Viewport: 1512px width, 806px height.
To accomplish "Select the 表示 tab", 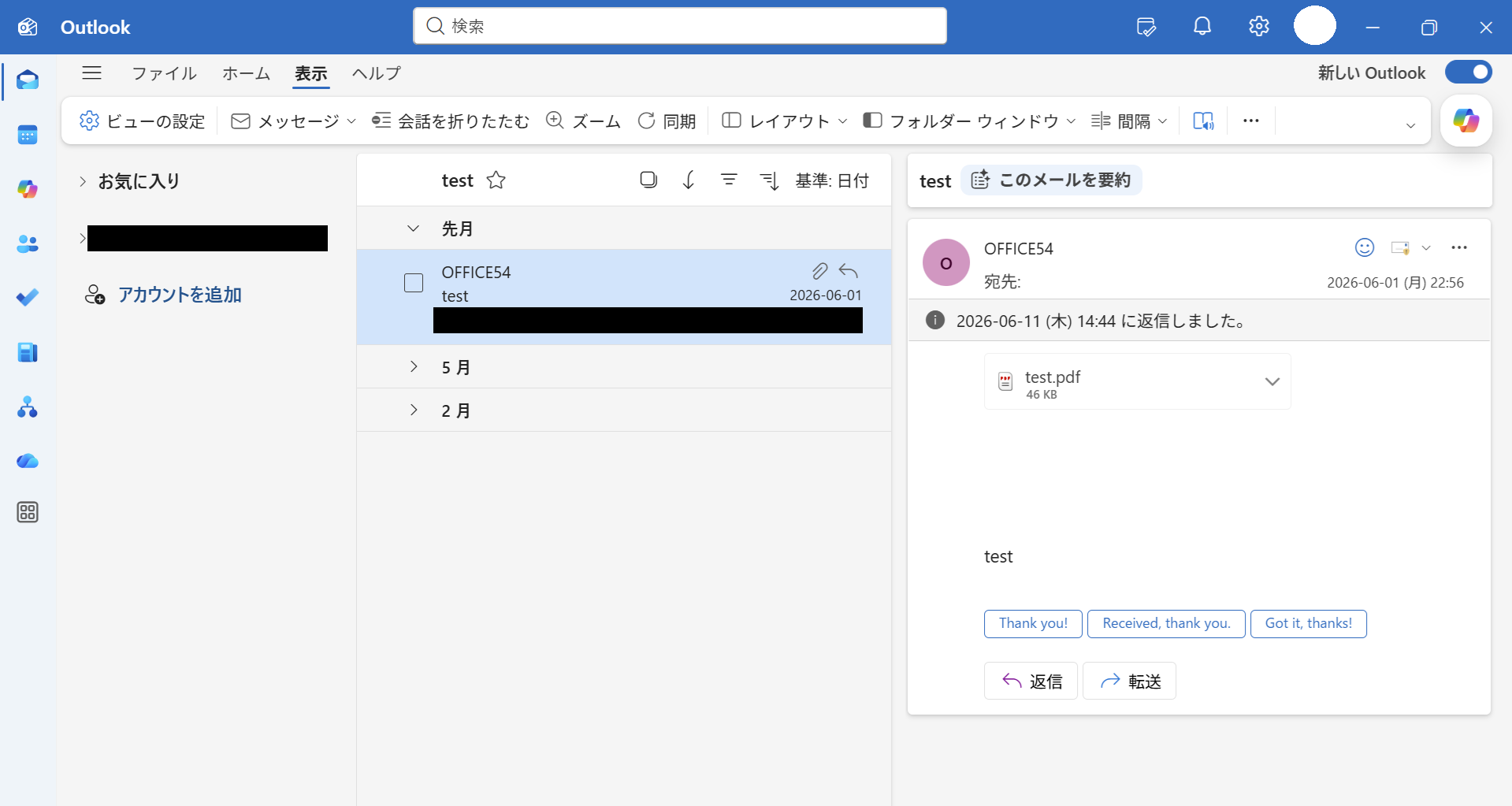I will (x=311, y=73).
